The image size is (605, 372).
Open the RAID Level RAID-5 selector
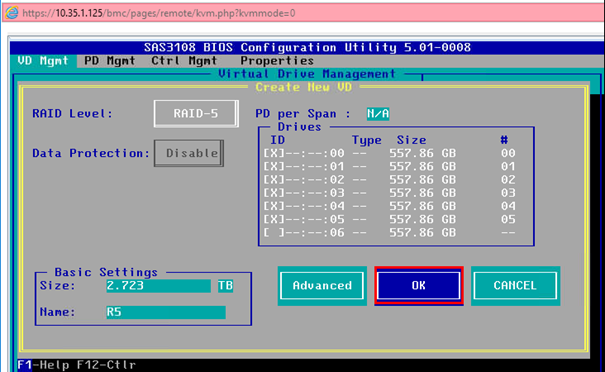[x=196, y=113]
